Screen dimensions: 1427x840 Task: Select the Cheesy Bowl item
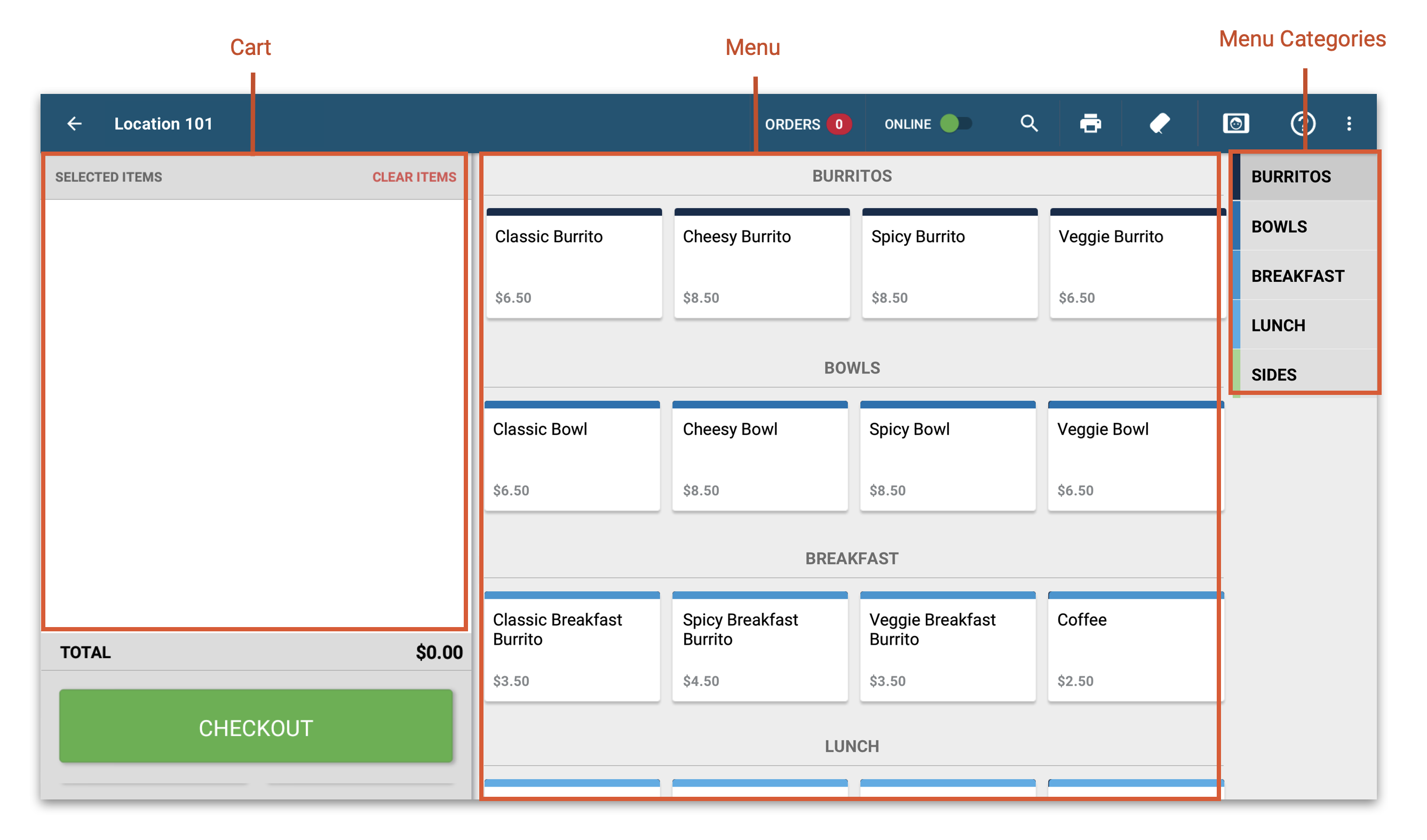pos(760,456)
